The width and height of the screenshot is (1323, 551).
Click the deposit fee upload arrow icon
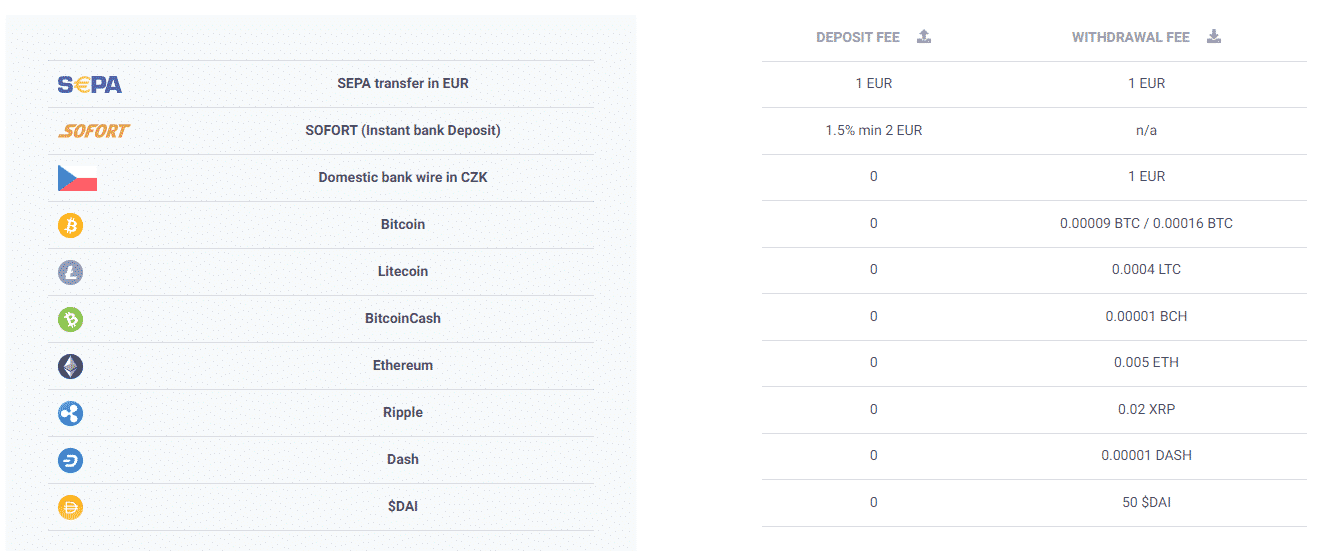coord(924,37)
